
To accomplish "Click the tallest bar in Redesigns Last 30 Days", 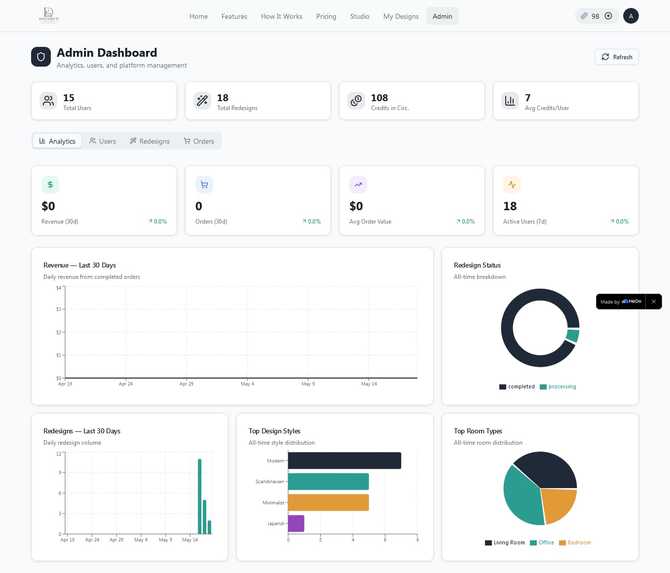I will pos(200,497).
